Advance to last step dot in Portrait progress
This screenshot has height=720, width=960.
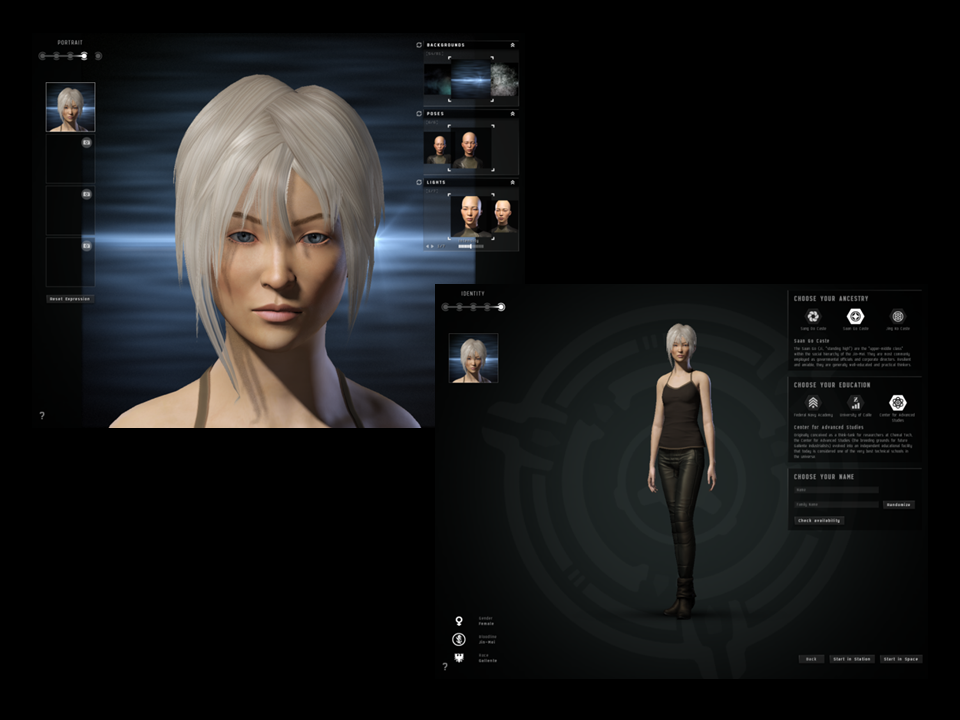click(98, 56)
